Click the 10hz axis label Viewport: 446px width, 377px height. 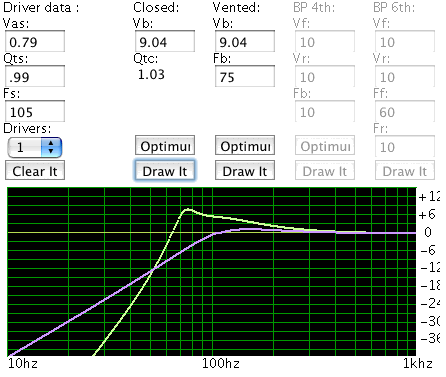point(23,363)
